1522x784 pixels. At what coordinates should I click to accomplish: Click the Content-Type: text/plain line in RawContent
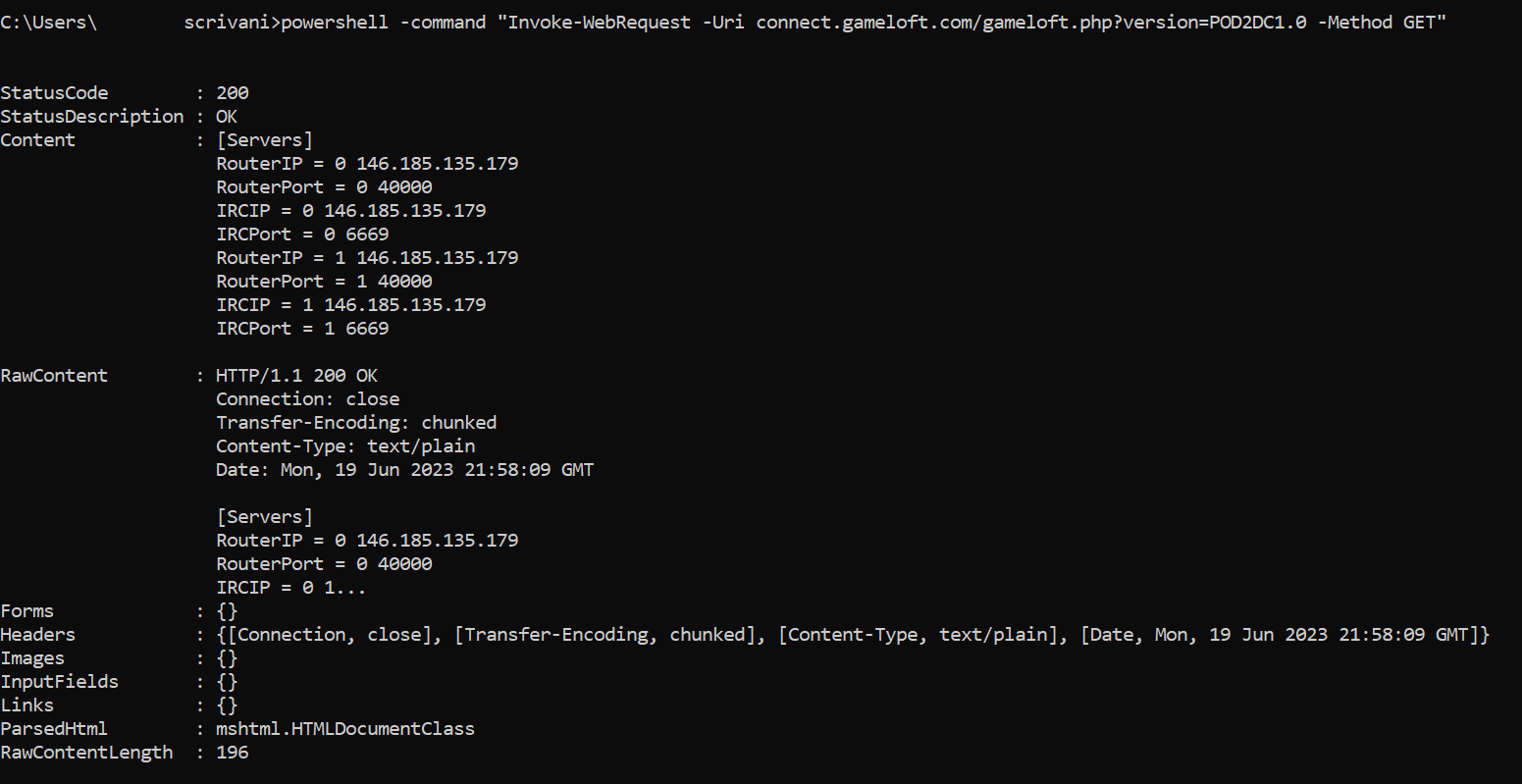tap(345, 446)
